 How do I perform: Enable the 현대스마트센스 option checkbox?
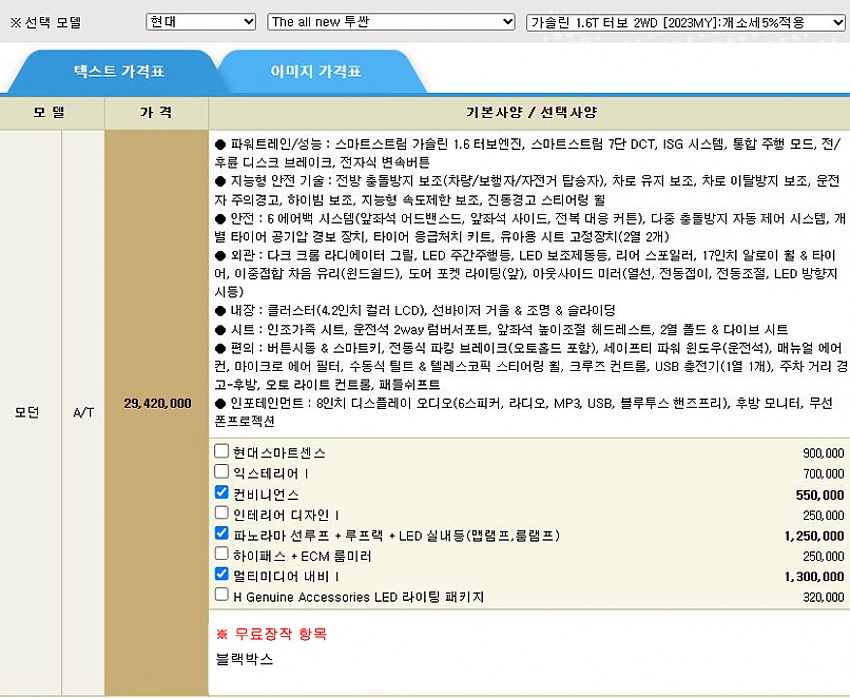(x=222, y=451)
